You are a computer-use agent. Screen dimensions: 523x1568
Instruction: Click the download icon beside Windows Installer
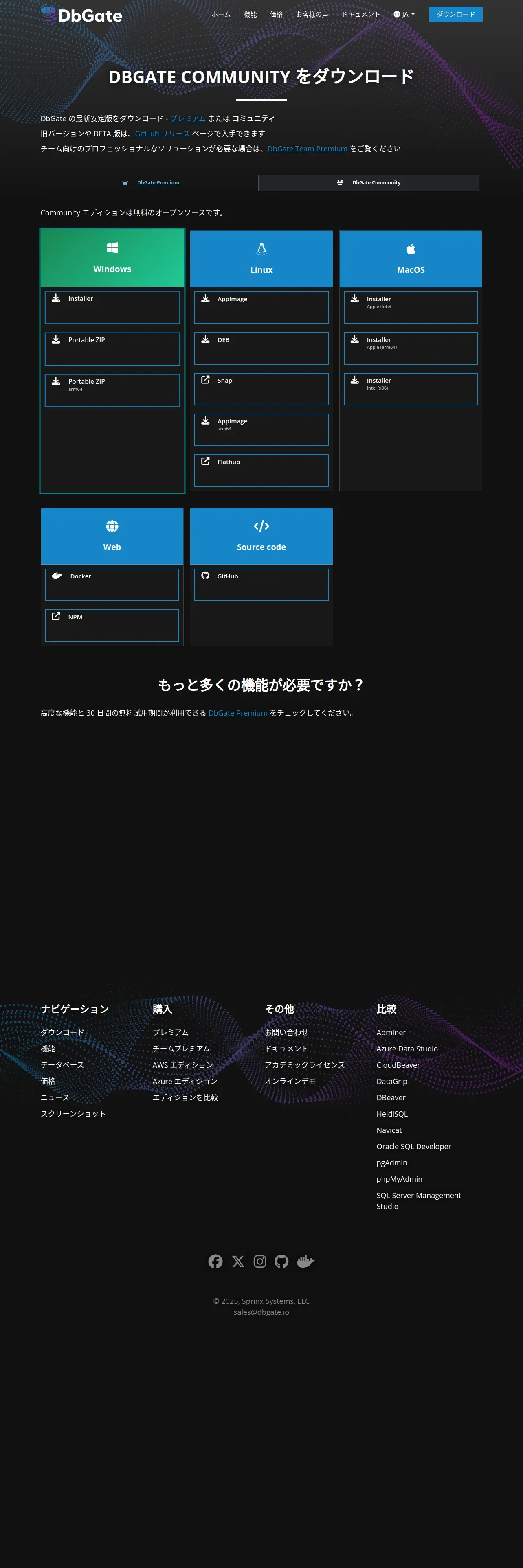56,298
